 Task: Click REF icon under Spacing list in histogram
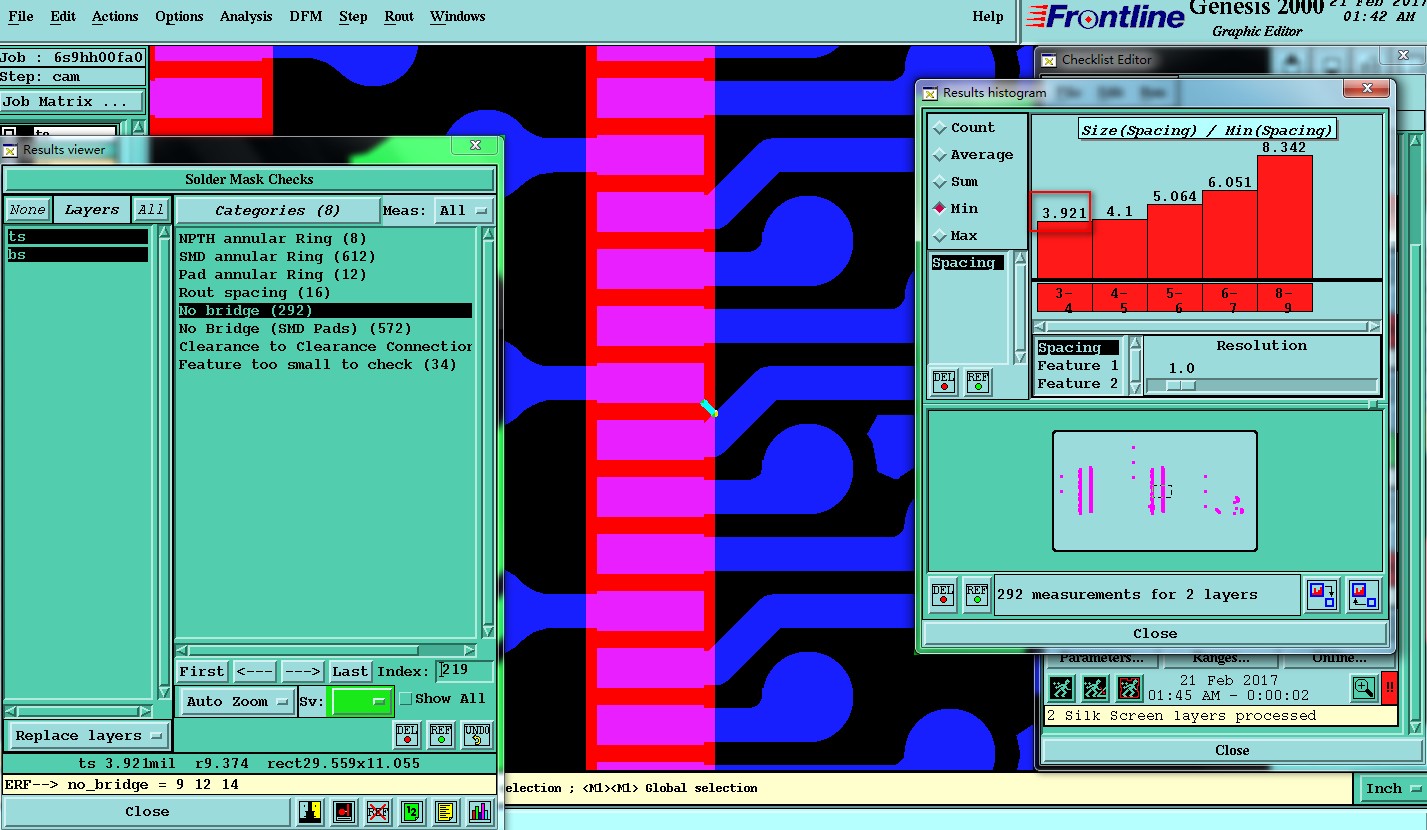978,382
